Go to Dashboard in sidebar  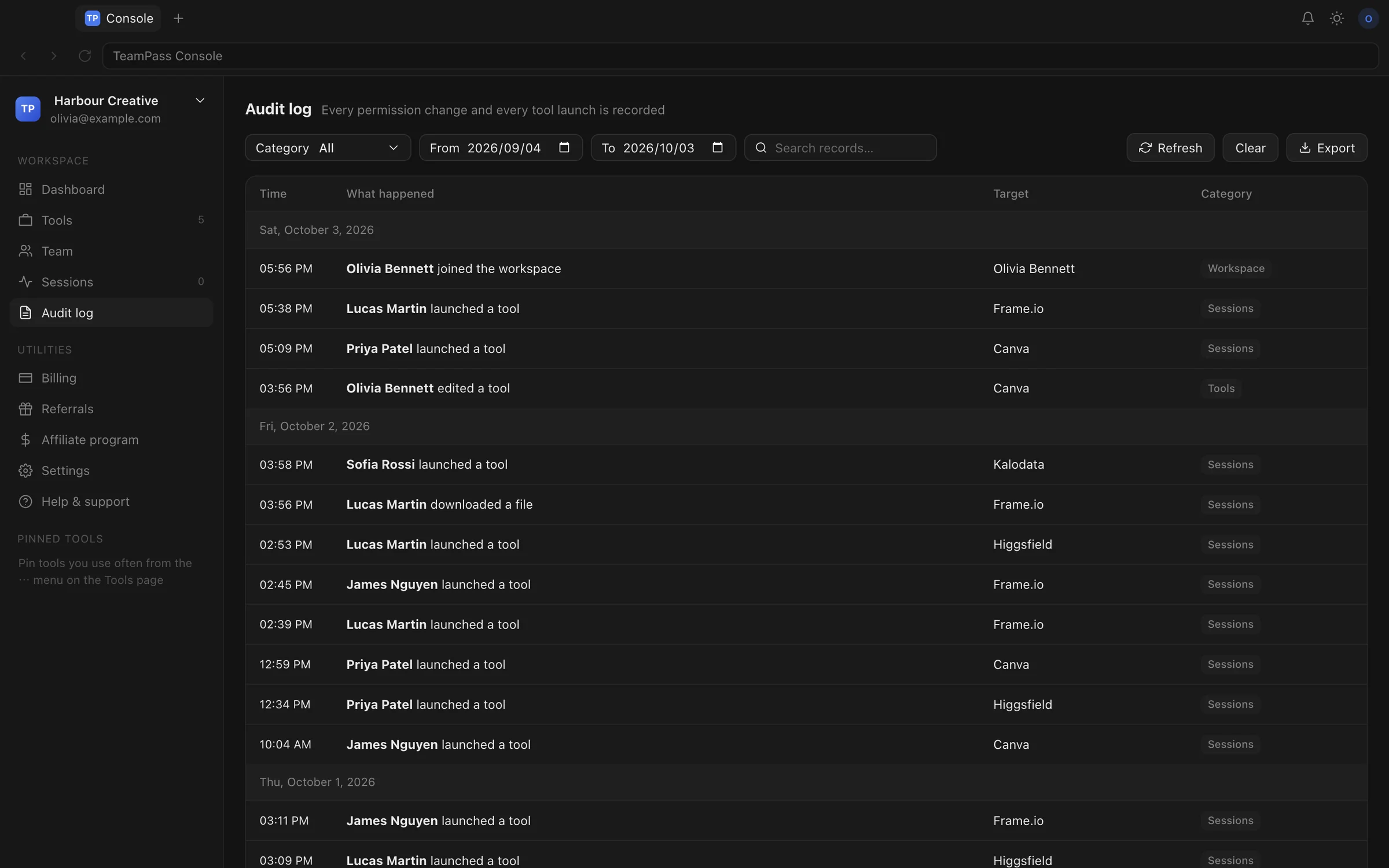pos(111,189)
